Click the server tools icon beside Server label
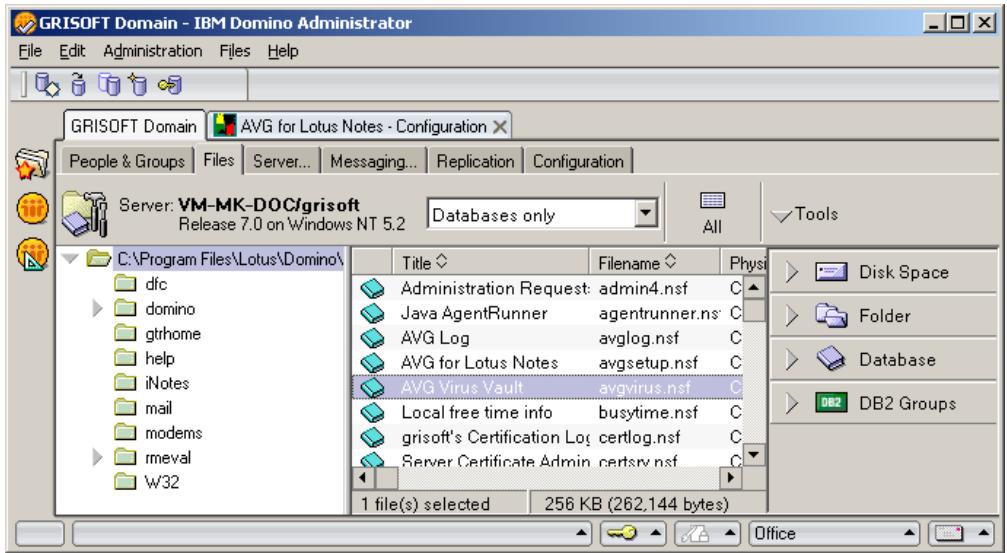1007x553 pixels. (84, 213)
